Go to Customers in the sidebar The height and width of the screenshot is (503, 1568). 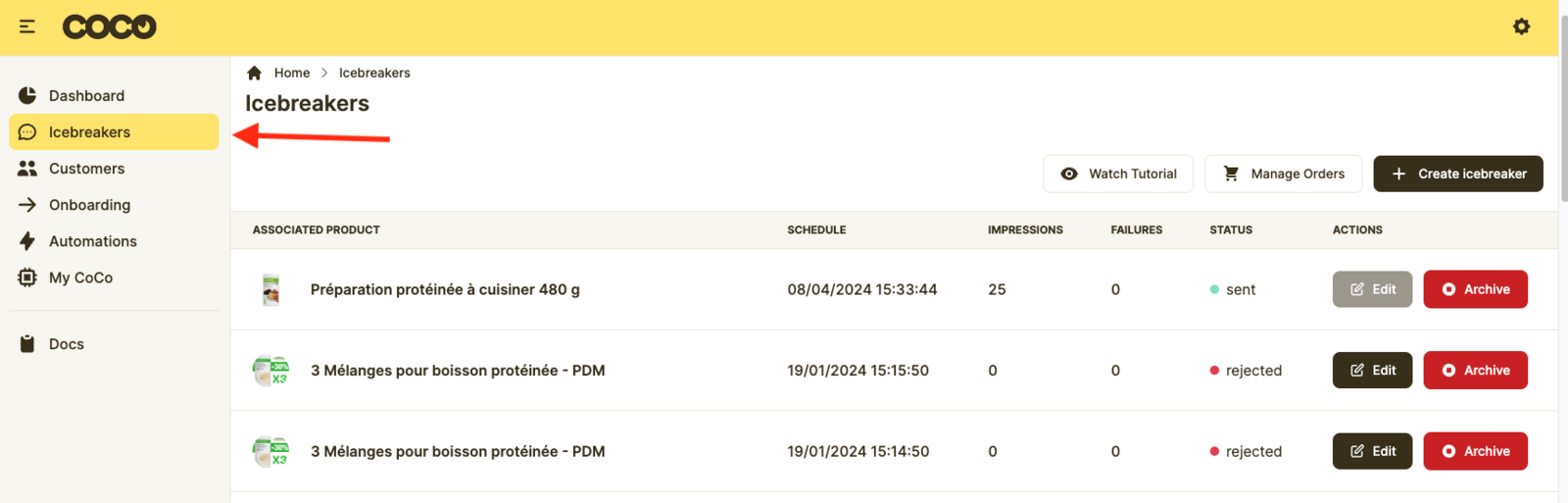pos(86,169)
